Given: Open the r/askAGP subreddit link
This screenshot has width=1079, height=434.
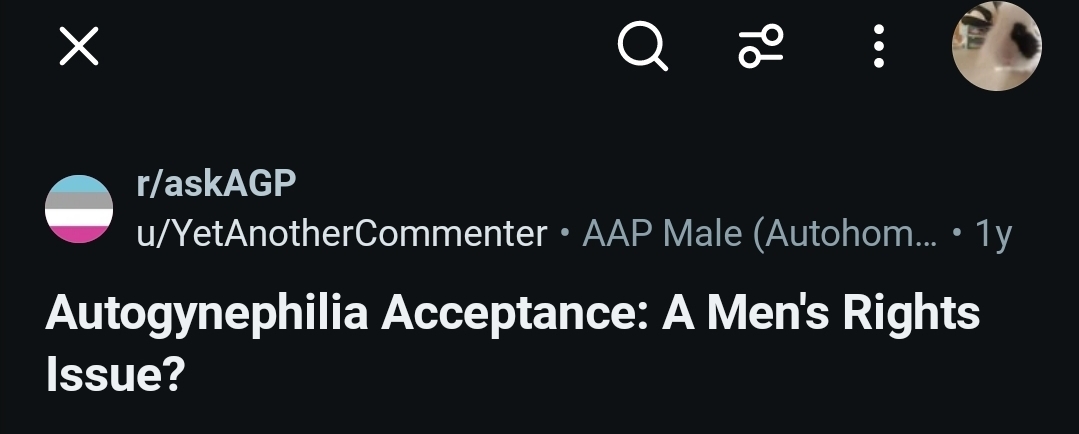Looking at the screenshot, I should [216, 184].
